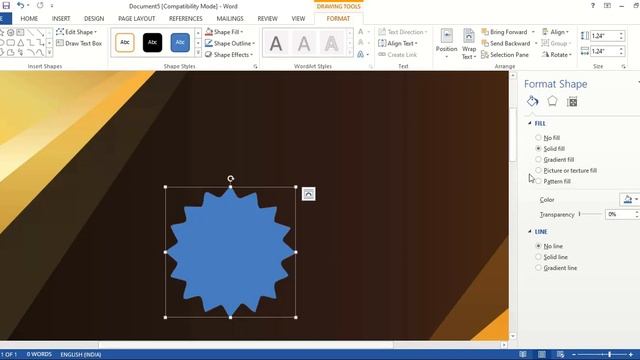Viewport: 640px width, 360px height.
Task: Click Send Backward
Action: tap(506, 43)
